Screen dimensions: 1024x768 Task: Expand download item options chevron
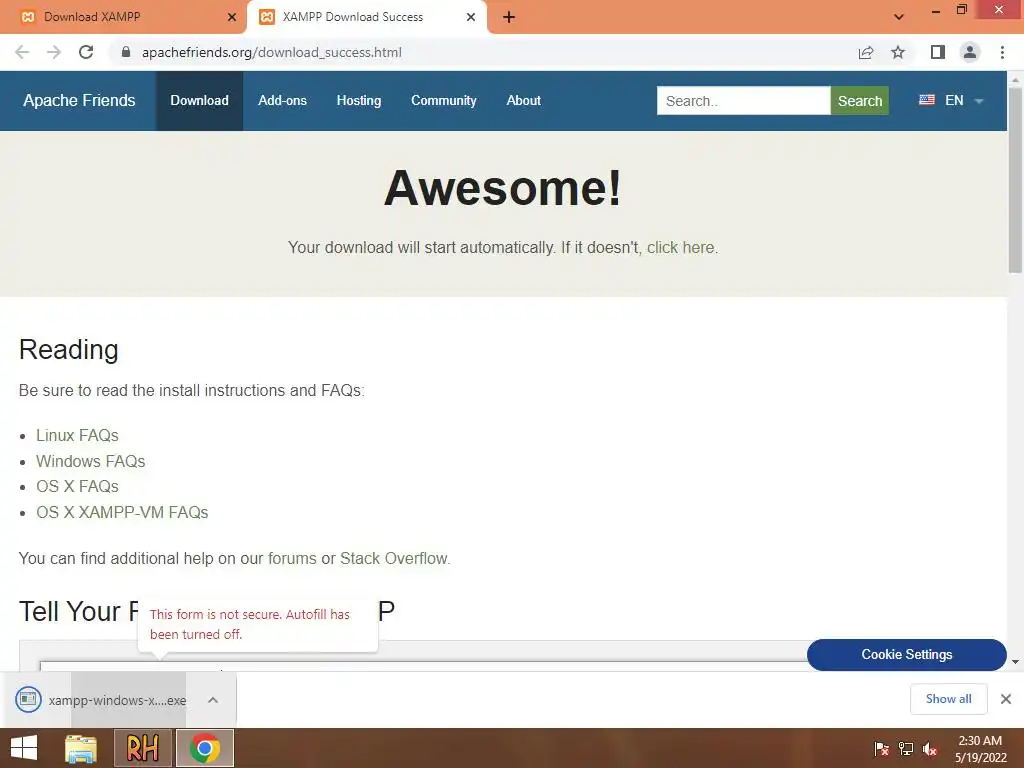point(213,700)
